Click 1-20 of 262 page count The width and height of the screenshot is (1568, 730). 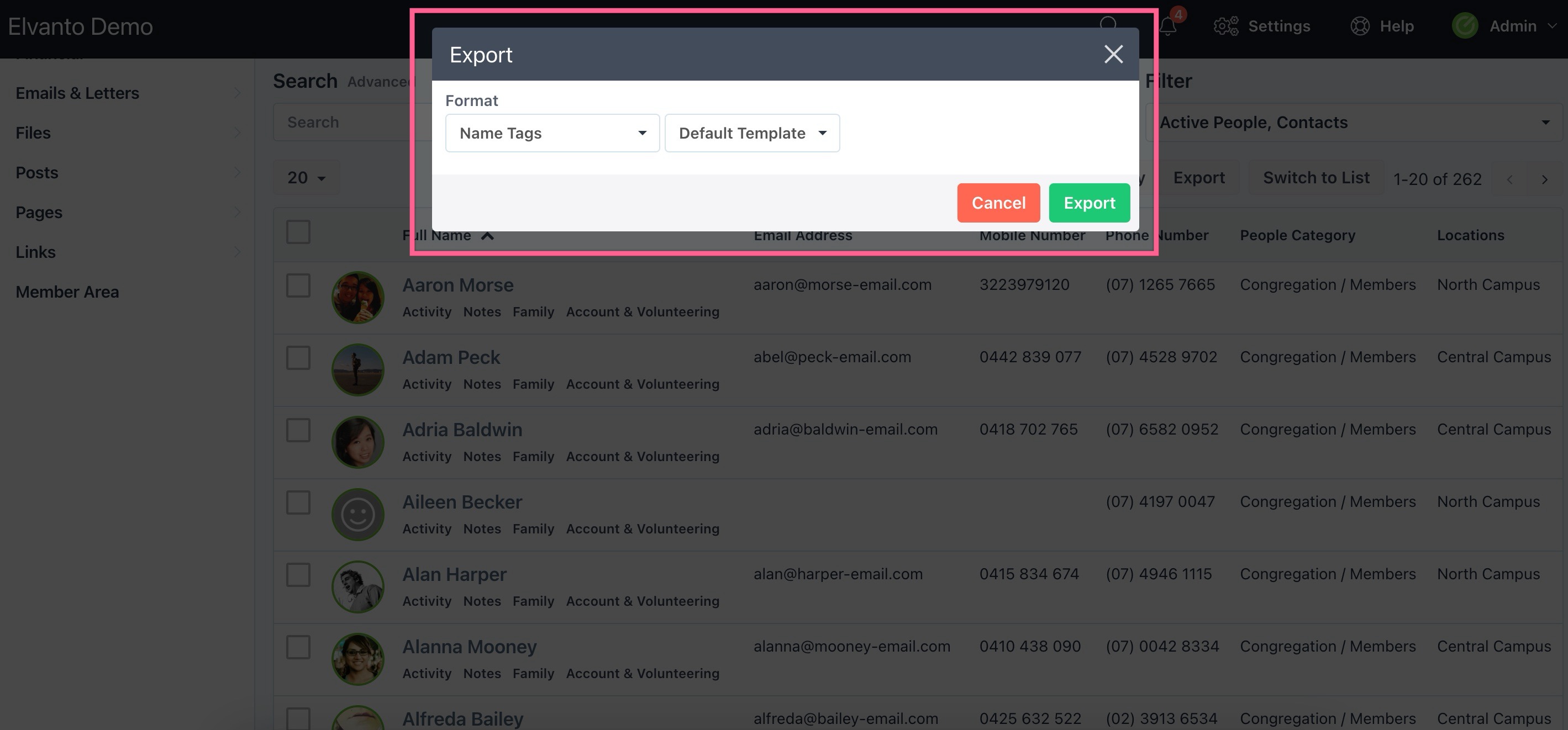[x=1437, y=179]
